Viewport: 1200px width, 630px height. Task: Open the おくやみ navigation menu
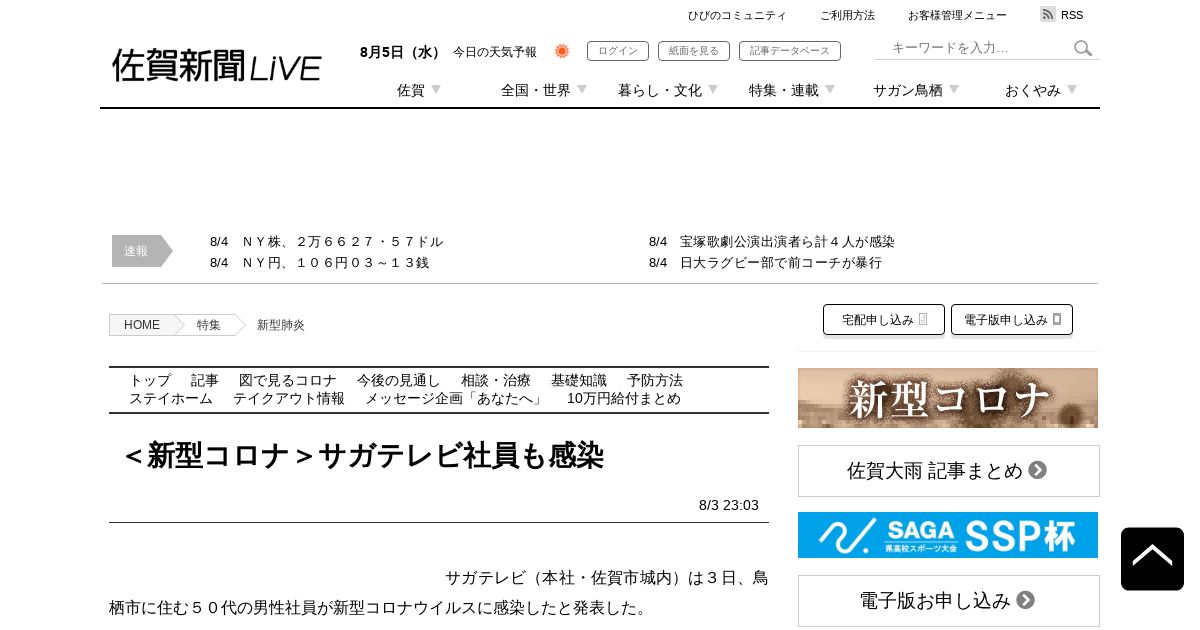tap(1033, 90)
